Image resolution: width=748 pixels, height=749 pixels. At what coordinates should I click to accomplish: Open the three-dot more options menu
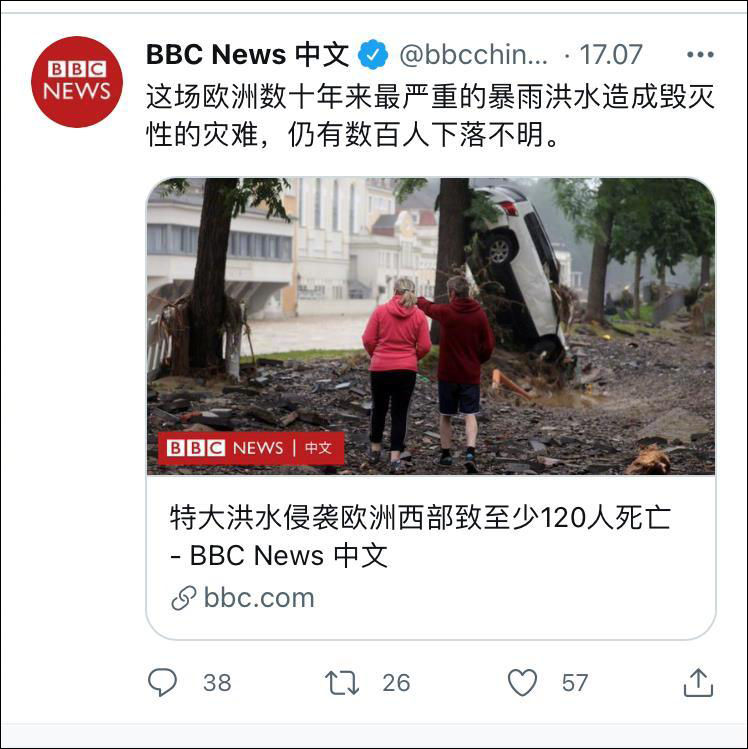[x=700, y=54]
